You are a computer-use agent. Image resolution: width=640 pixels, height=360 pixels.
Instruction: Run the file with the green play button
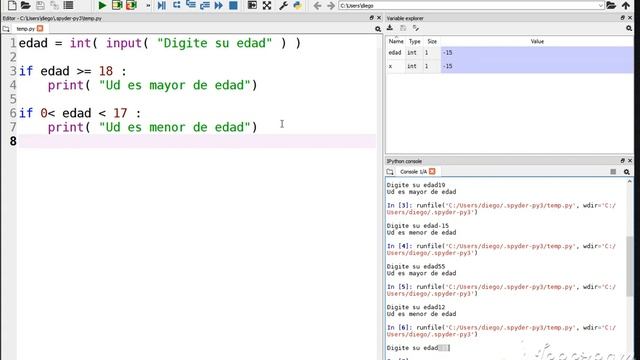pyautogui.click(x=102, y=5)
